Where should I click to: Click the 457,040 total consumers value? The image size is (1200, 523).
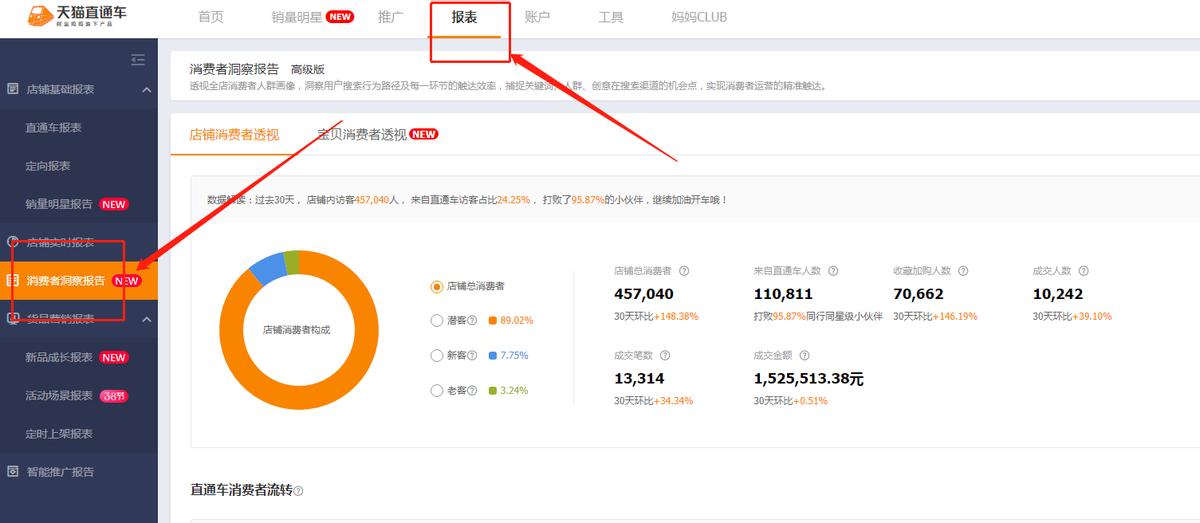644,294
